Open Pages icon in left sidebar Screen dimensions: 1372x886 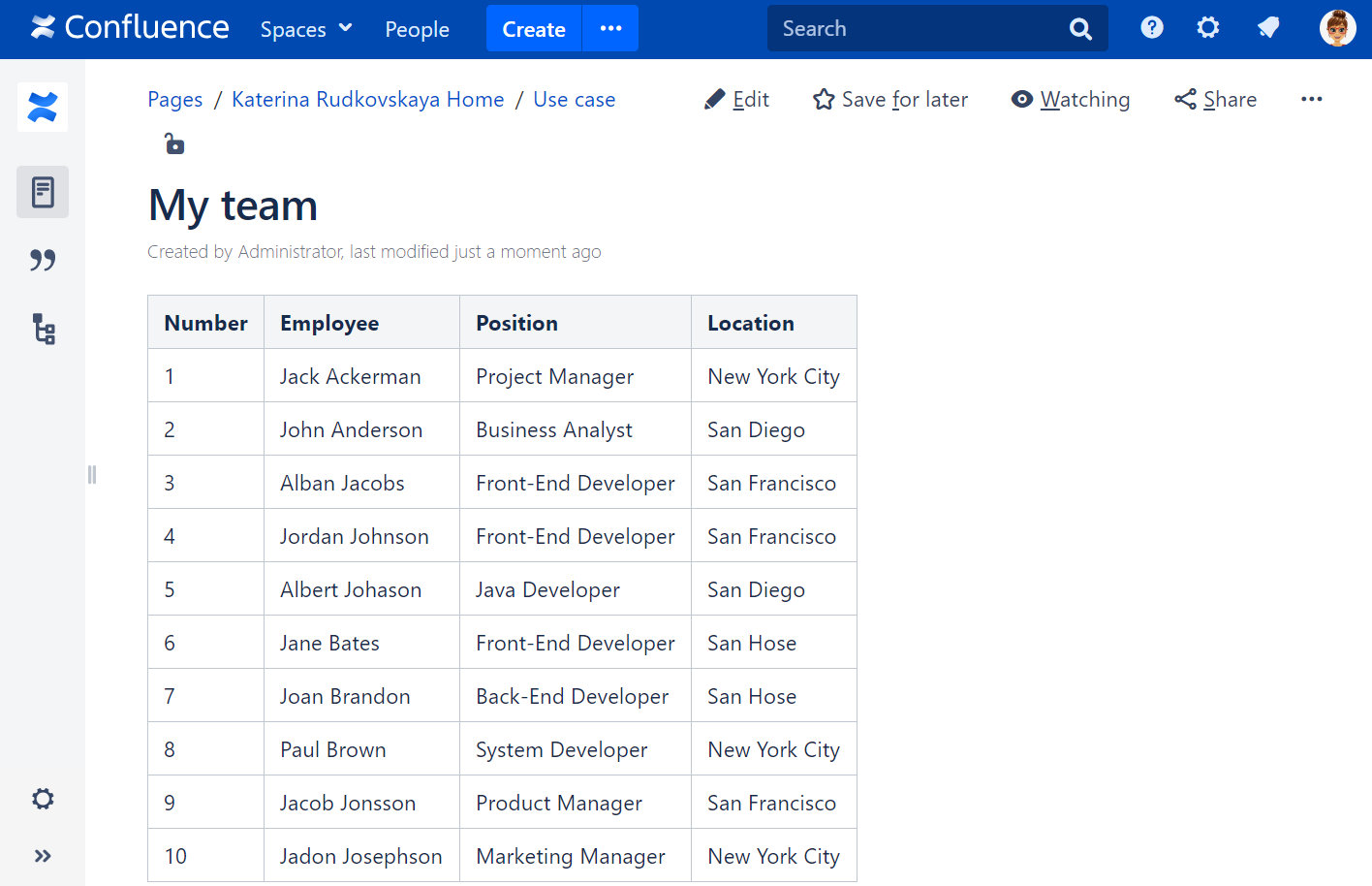pos(43,192)
